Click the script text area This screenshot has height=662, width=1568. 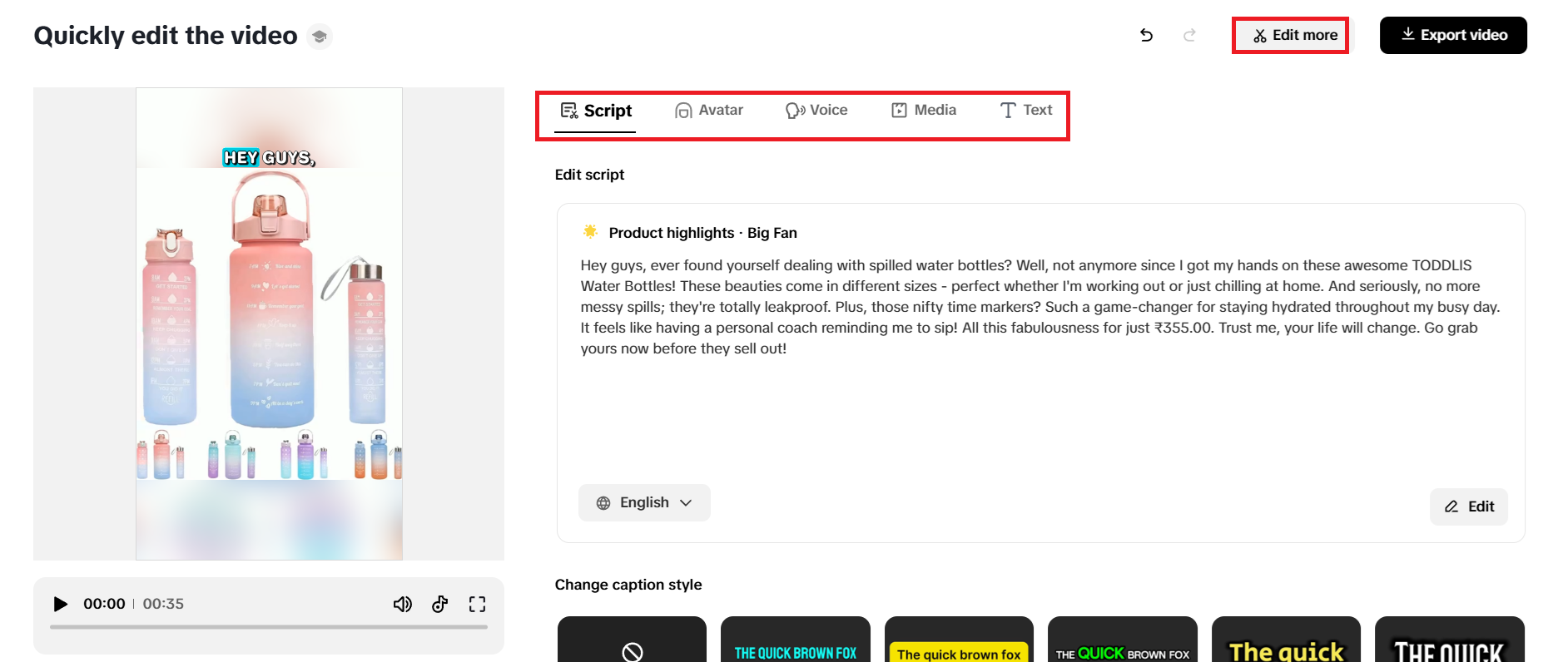click(1040, 307)
